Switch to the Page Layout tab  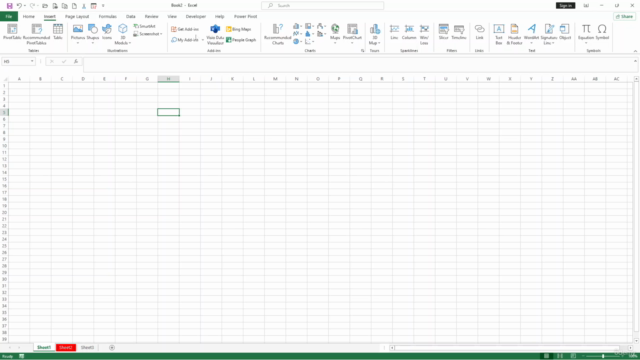coord(77,16)
